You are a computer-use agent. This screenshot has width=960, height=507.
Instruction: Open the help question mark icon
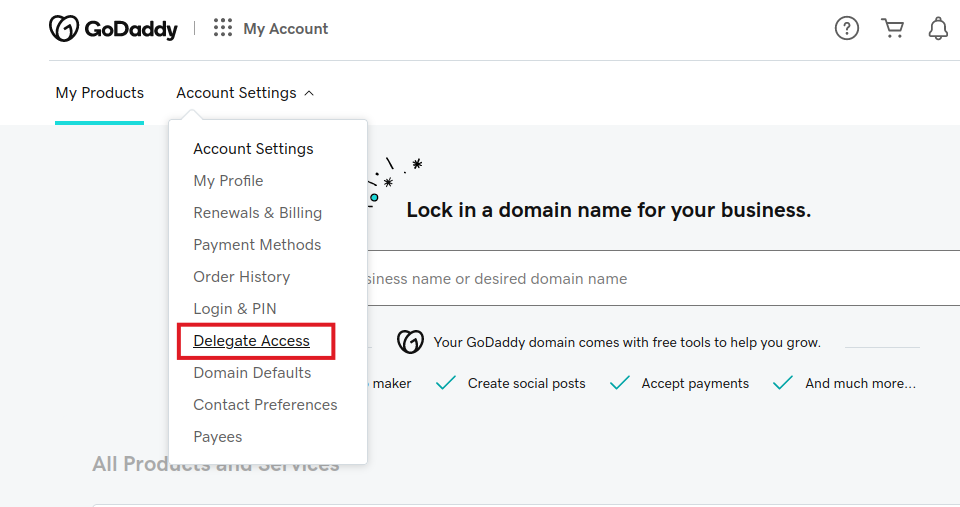tap(847, 28)
